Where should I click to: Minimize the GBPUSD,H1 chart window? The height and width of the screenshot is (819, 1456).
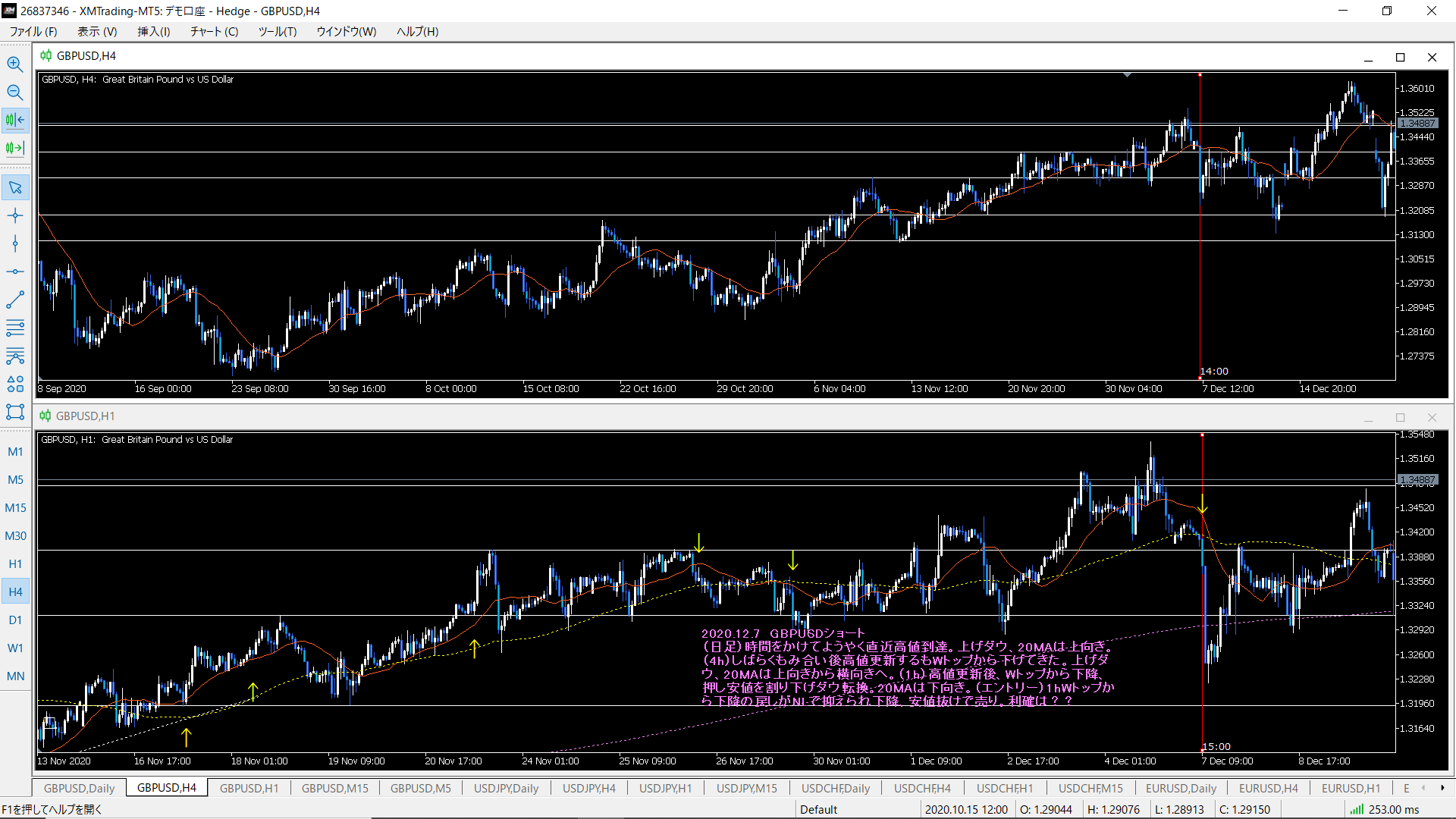[x=1369, y=418]
